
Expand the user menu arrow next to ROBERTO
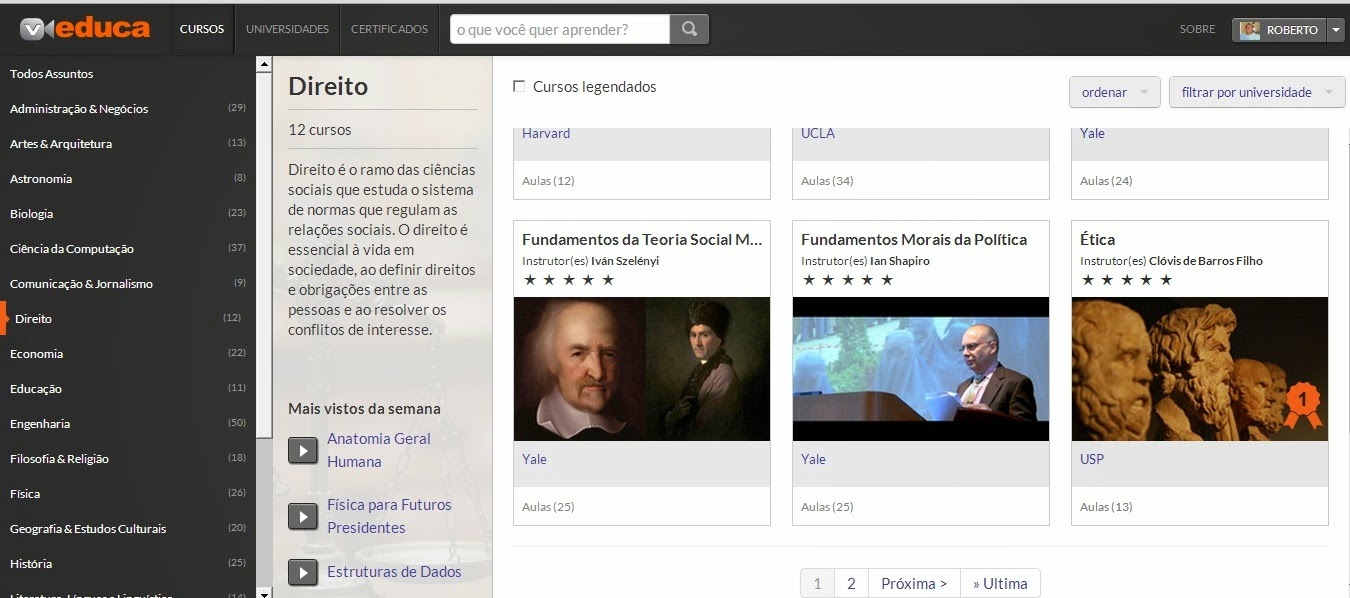[1337, 30]
